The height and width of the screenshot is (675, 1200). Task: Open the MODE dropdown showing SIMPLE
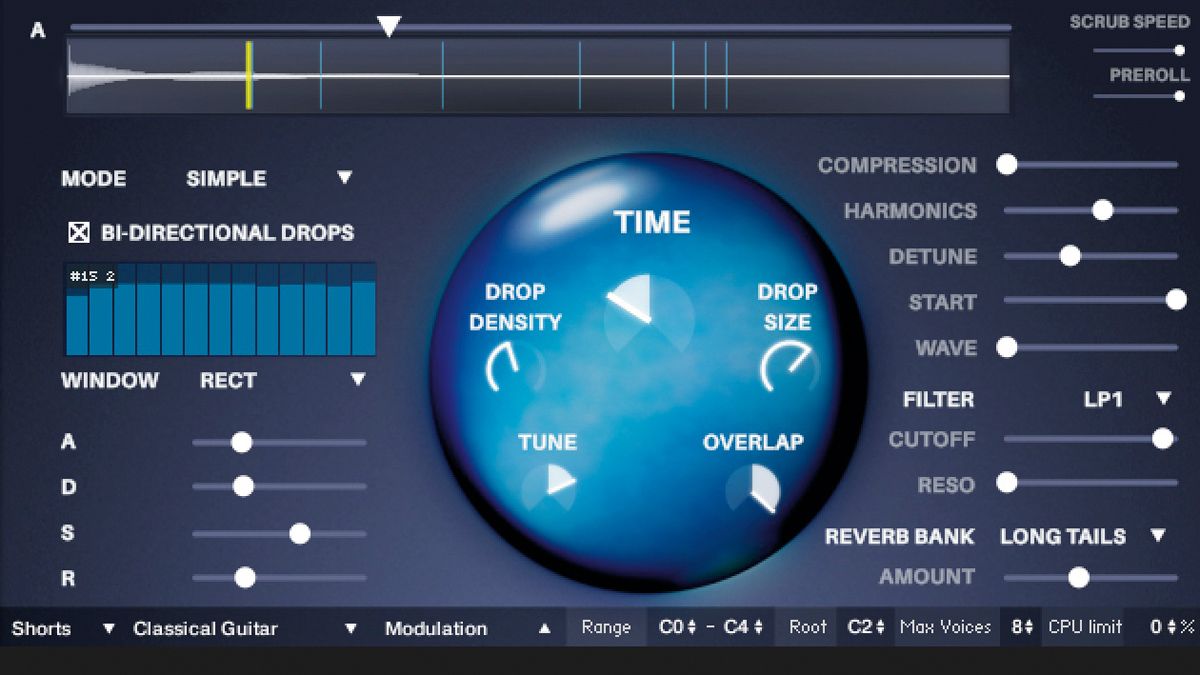coord(345,178)
